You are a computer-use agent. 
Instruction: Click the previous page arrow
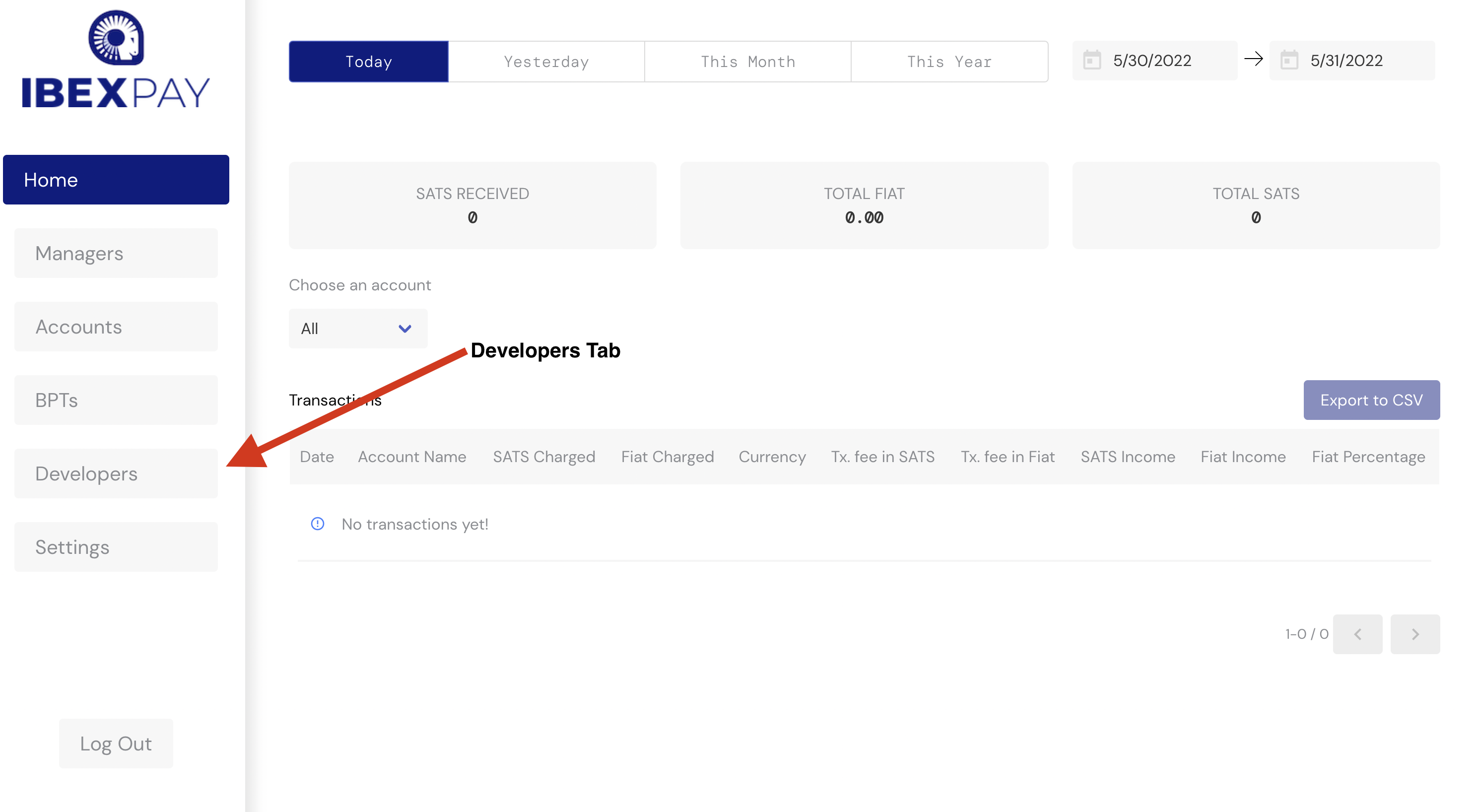point(1357,634)
